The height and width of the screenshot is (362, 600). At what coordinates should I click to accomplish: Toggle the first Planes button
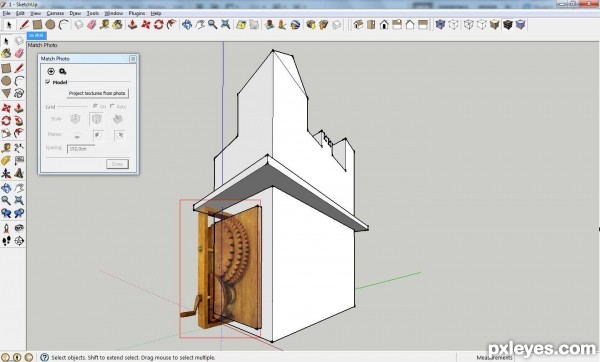77,135
